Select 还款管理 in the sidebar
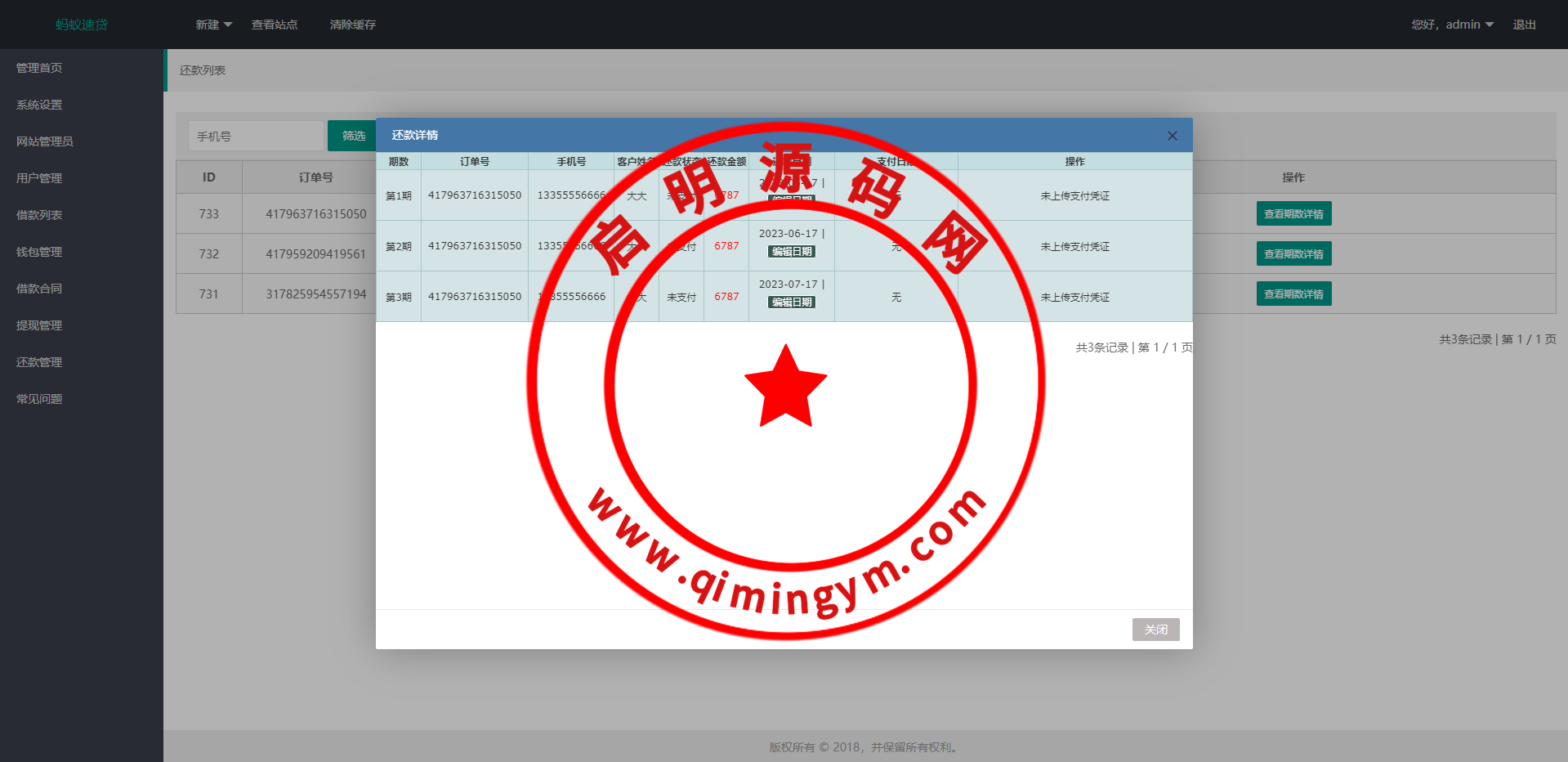The height and width of the screenshot is (762, 1568). click(x=39, y=362)
